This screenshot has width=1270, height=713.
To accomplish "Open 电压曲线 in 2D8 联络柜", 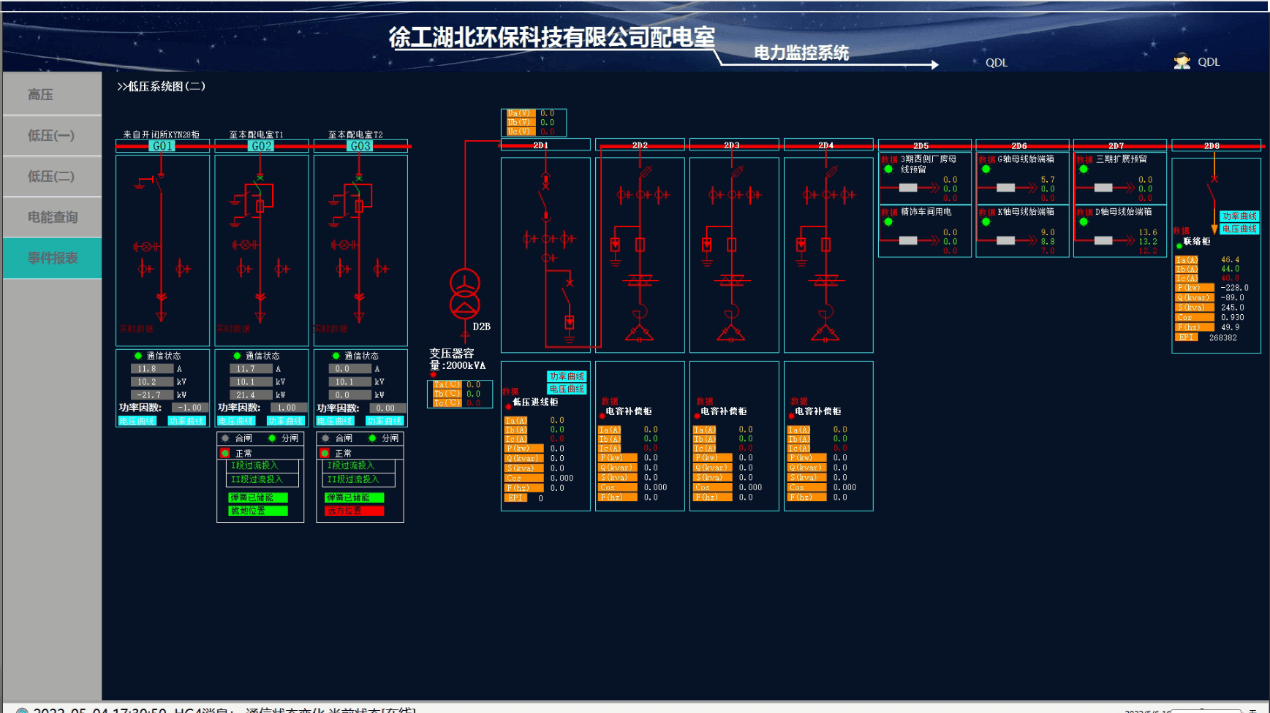I will (1240, 229).
